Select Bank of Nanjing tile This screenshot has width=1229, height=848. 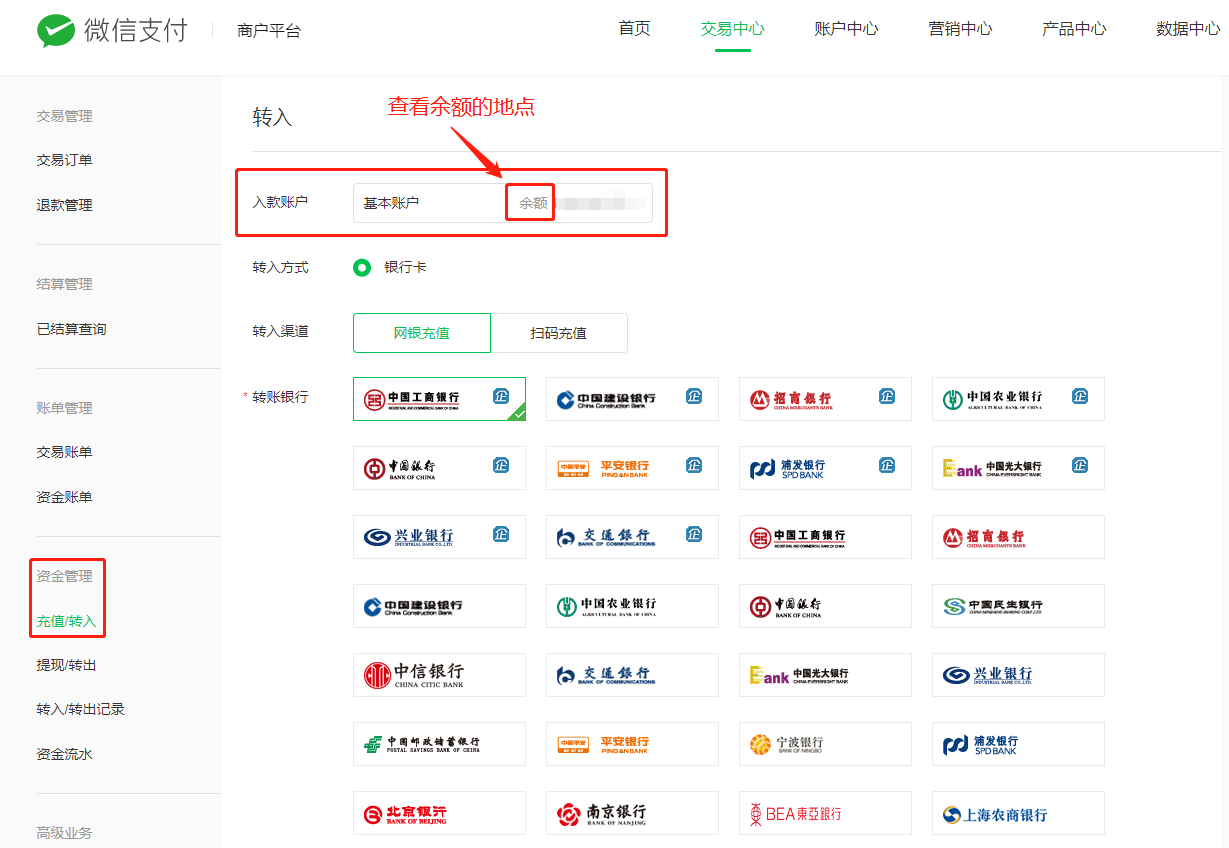(x=632, y=813)
